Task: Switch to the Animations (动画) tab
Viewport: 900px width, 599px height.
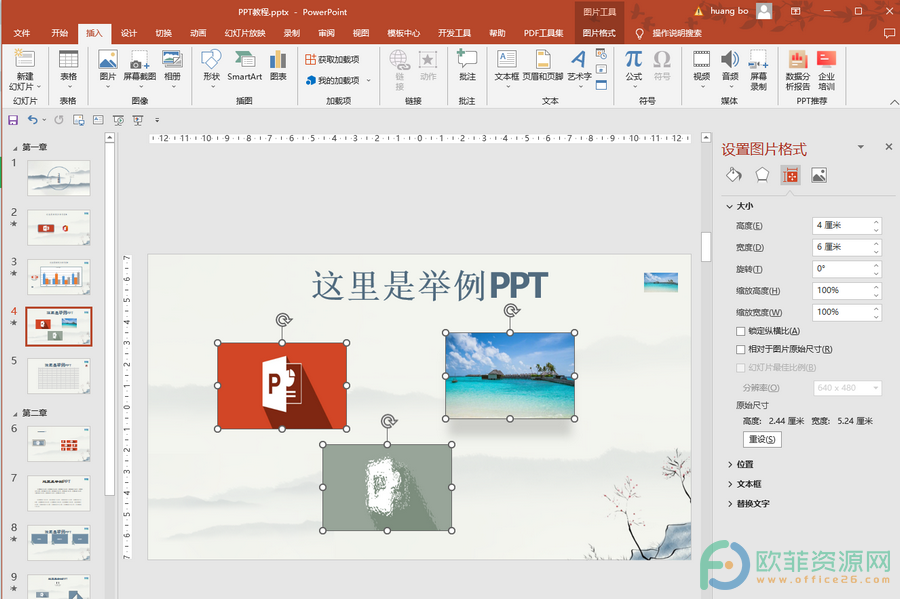Action: pyautogui.click(x=198, y=33)
